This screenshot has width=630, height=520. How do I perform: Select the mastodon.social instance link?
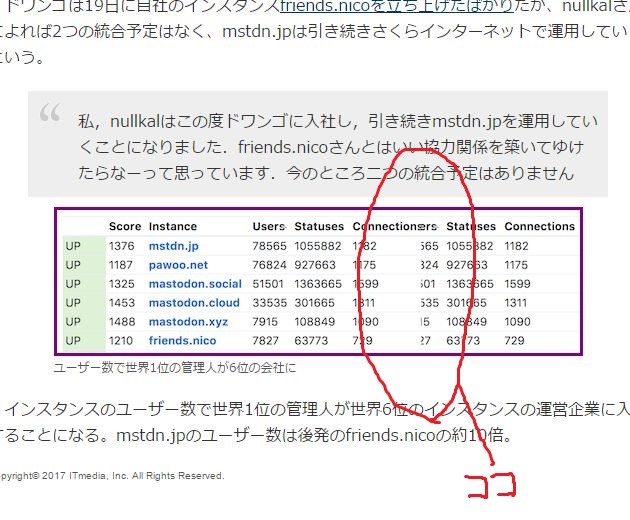click(195, 284)
